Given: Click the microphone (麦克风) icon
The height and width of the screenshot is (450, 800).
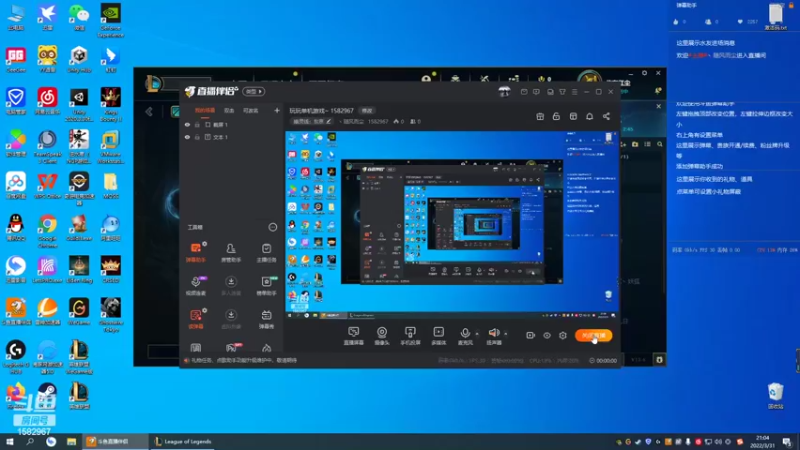Looking at the screenshot, I should tap(465, 333).
